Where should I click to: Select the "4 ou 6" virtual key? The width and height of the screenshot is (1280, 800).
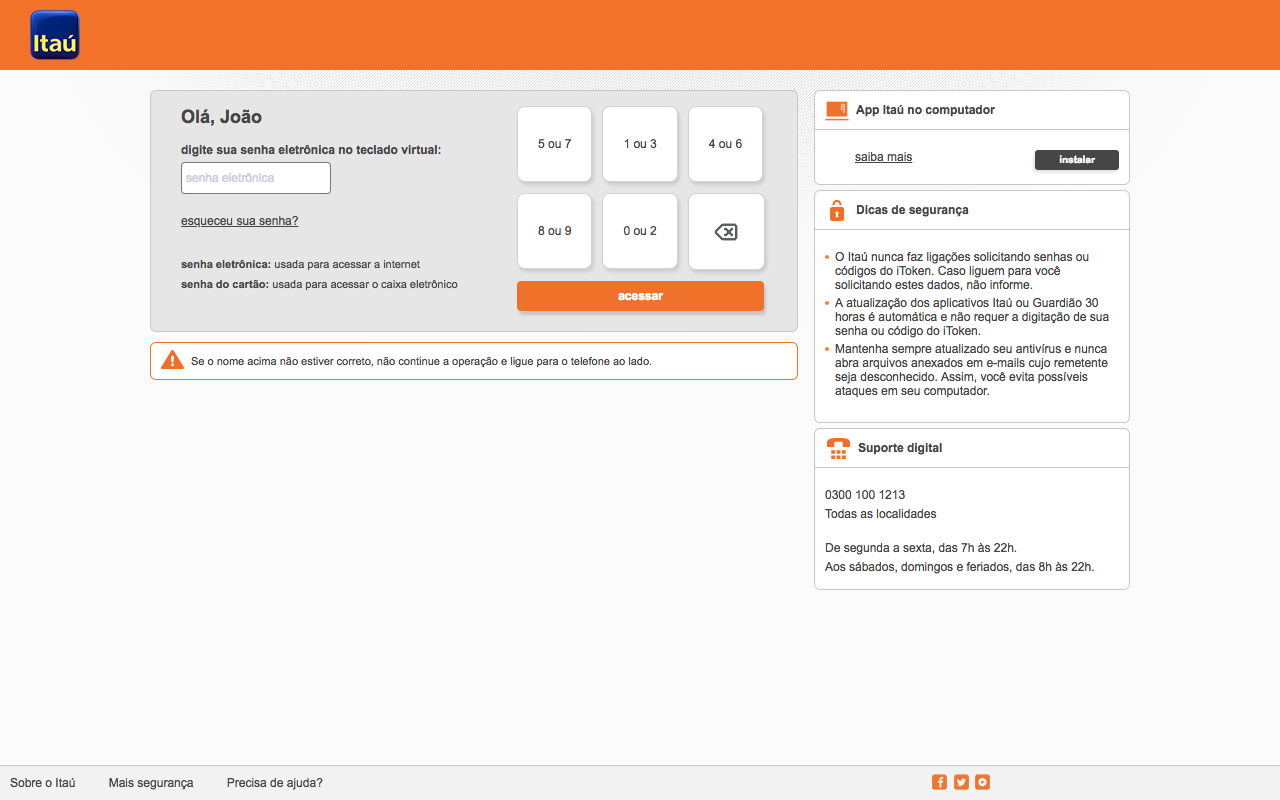click(x=726, y=144)
